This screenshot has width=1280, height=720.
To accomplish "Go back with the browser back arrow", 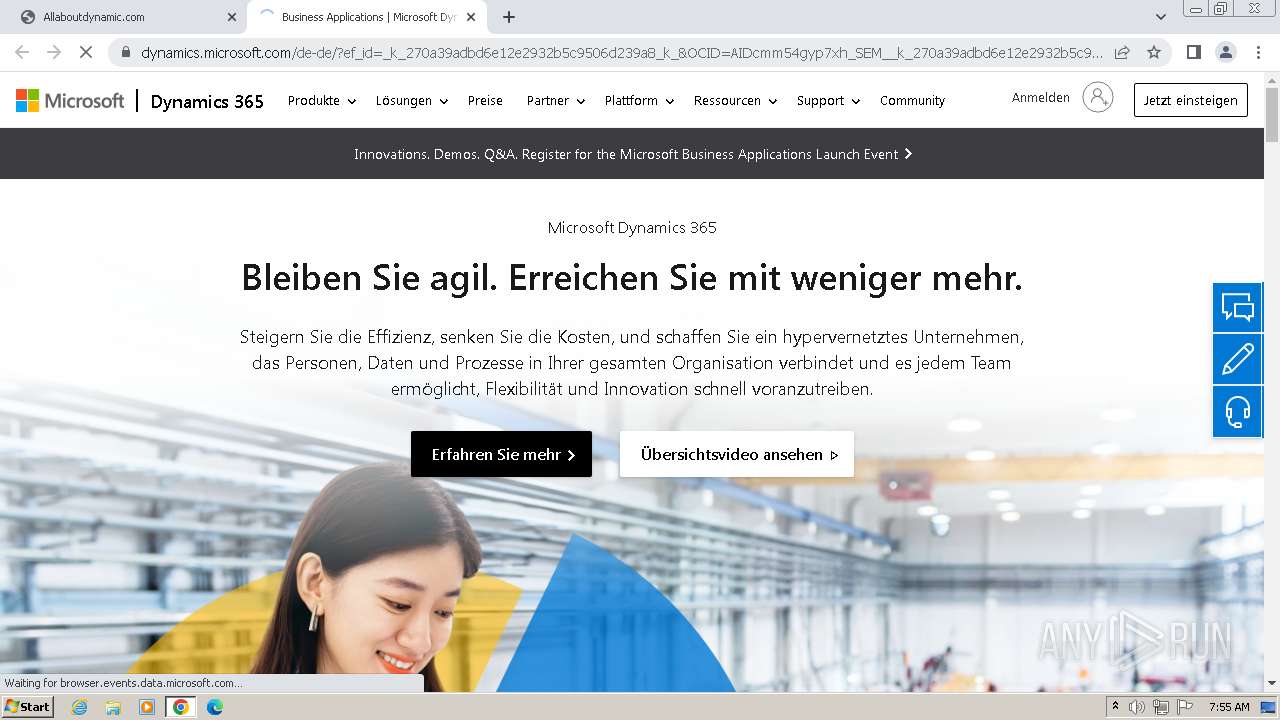I will point(22,52).
